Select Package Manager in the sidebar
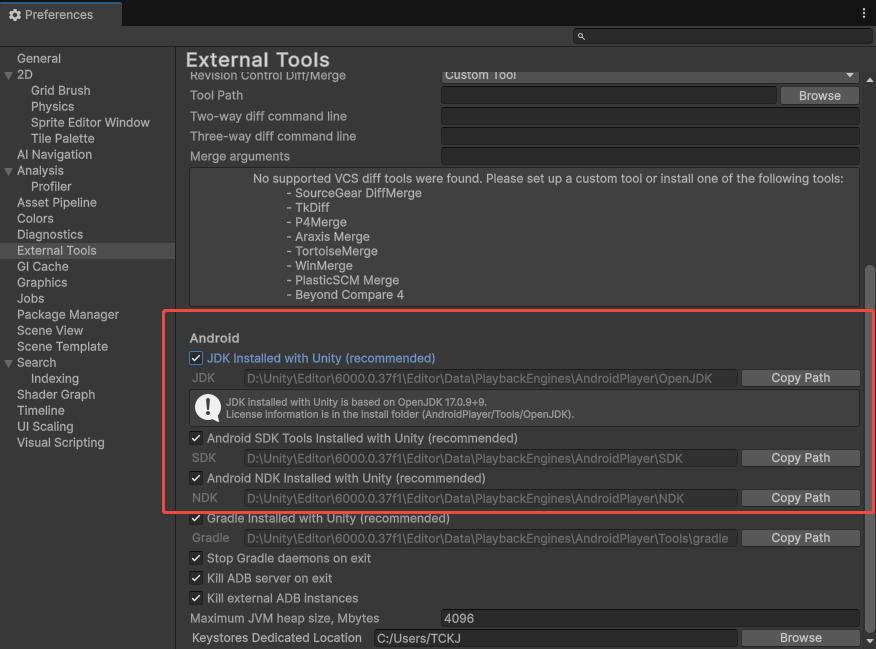 pos(67,314)
